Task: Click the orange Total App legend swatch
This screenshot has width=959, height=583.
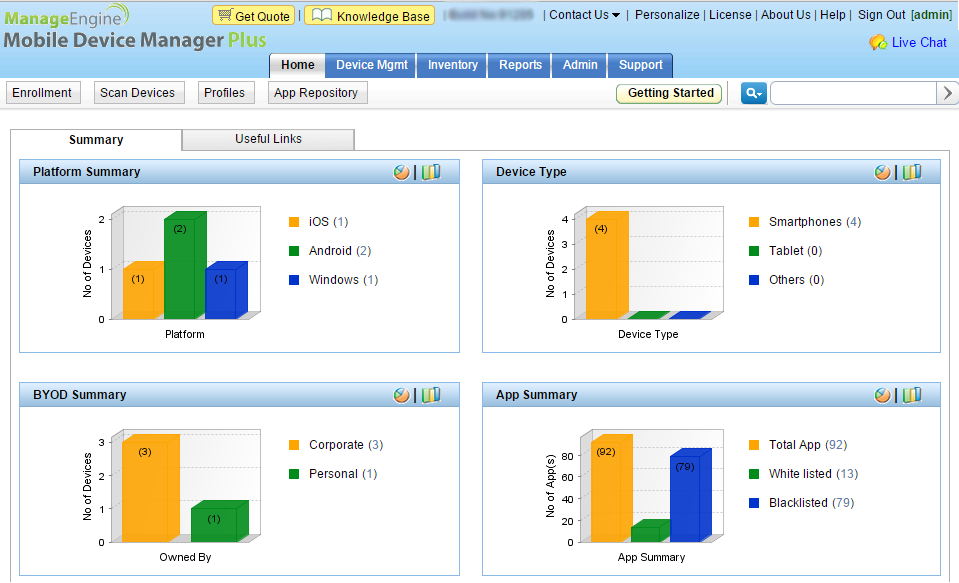Action: [754, 445]
